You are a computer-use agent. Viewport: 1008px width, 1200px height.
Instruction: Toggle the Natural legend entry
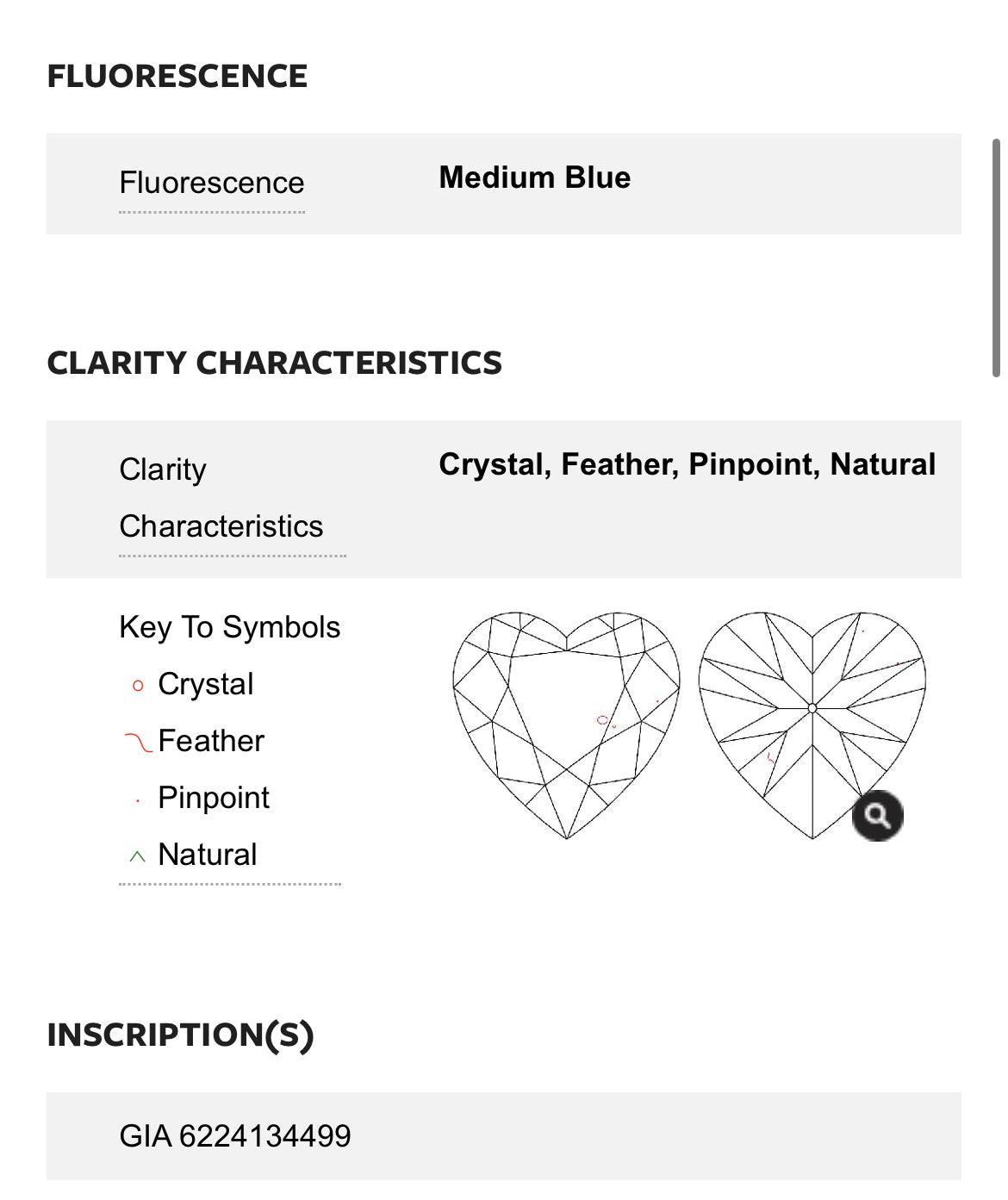point(207,855)
